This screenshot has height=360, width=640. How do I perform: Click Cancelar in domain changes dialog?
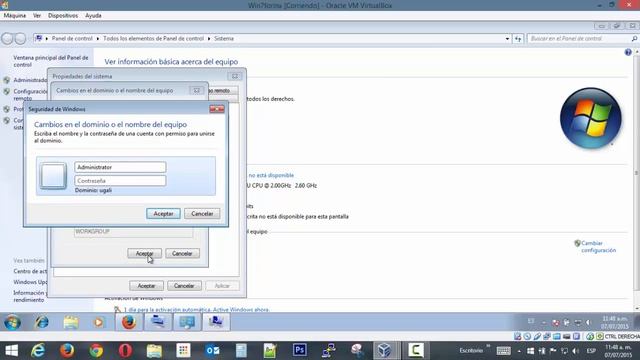(x=182, y=253)
